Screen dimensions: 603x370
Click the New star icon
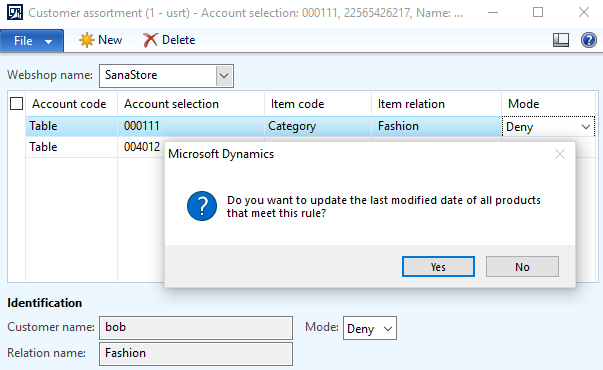tap(87, 40)
